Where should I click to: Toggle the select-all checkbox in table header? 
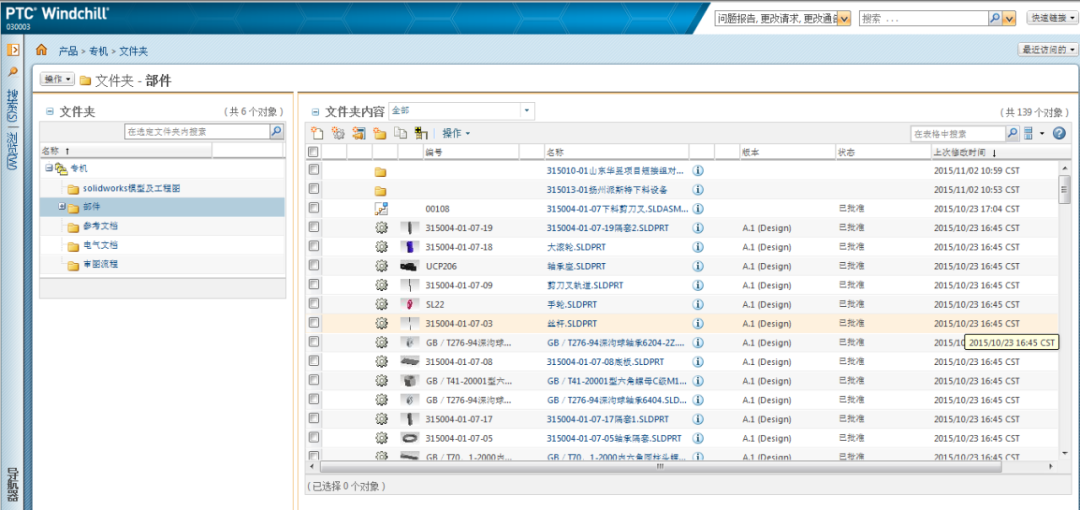tap(314, 152)
